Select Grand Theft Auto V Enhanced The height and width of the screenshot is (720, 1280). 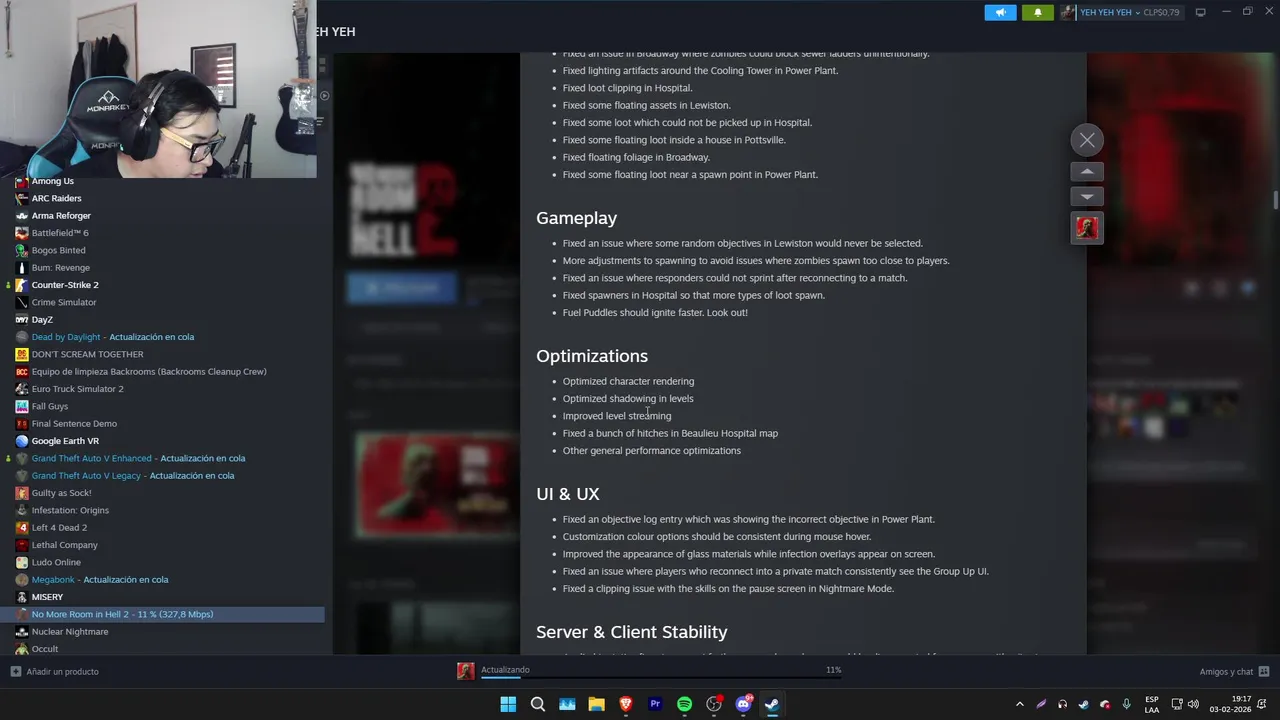click(x=138, y=458)
